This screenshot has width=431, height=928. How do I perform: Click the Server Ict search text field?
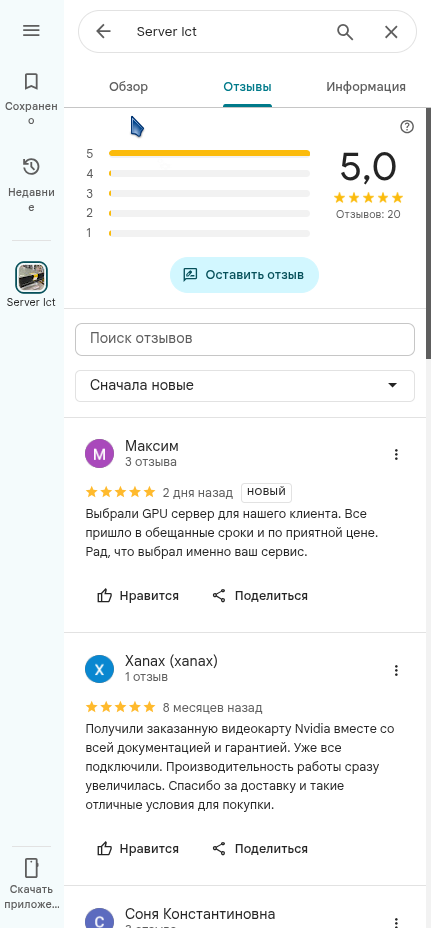coord(231,31)
